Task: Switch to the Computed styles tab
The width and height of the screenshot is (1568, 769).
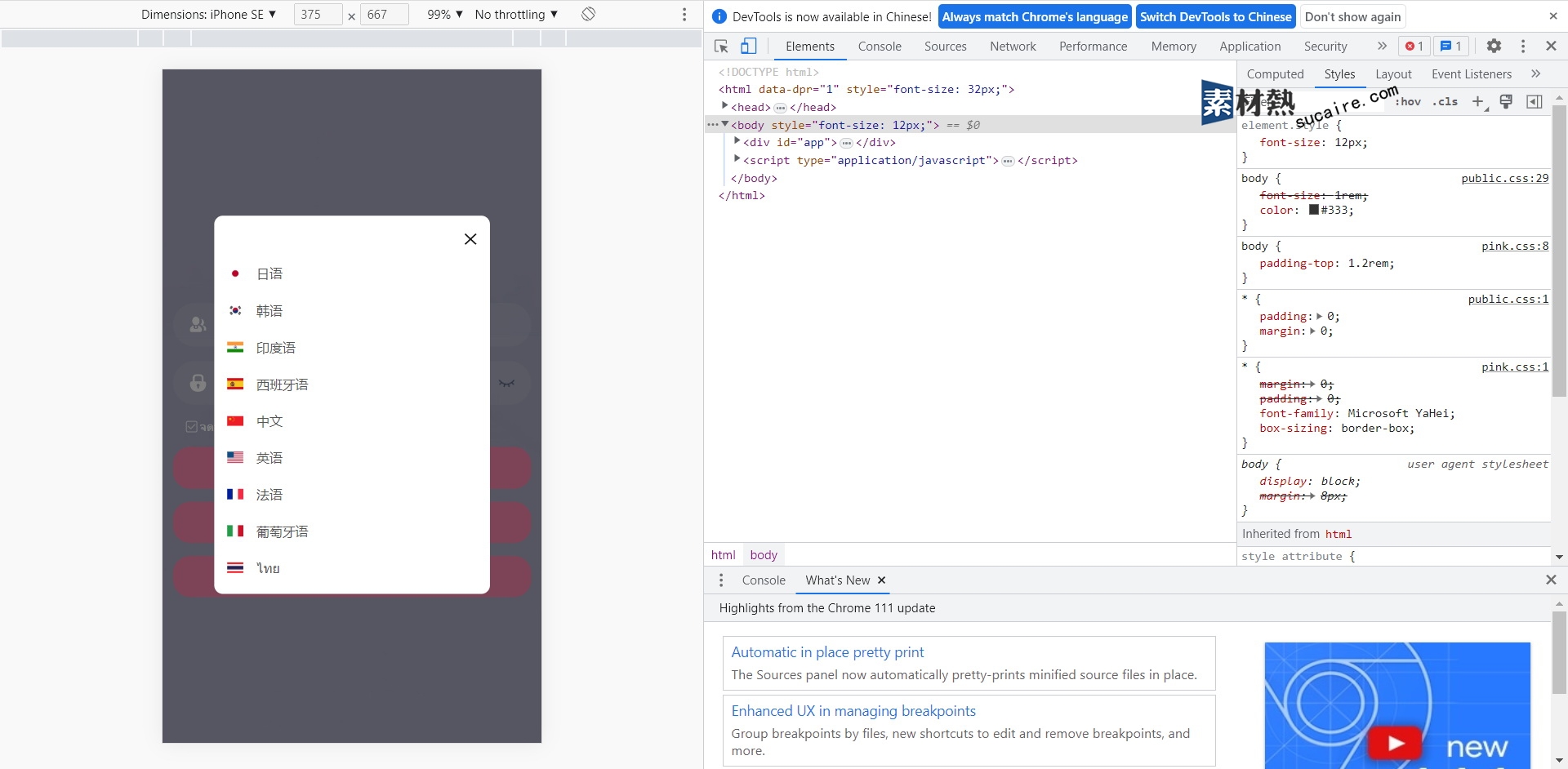Action: [x=1275, y=73]
